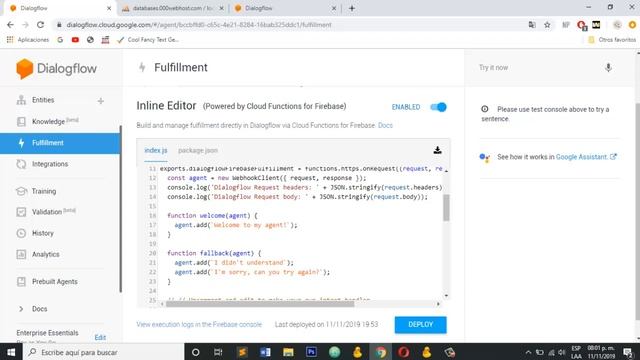Click the microphone icon in test console
640x360 pixels.
(608, 68)
